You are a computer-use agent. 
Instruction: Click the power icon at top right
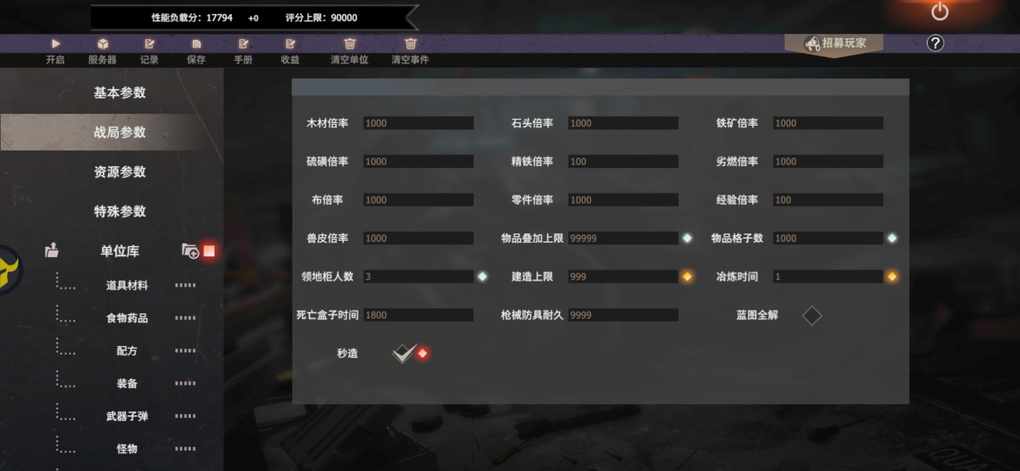[x=939, y=12]
